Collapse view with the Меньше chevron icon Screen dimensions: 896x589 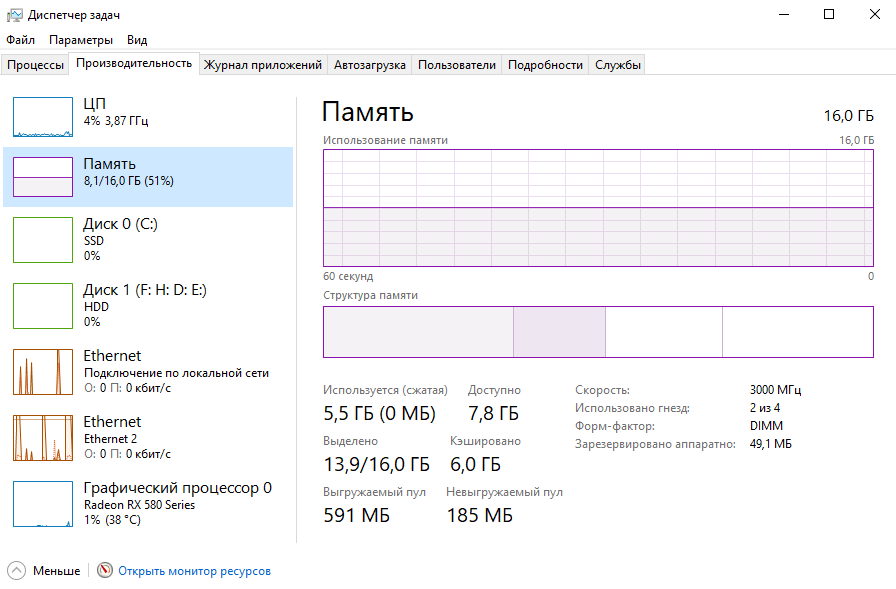(x=17, y=571)
